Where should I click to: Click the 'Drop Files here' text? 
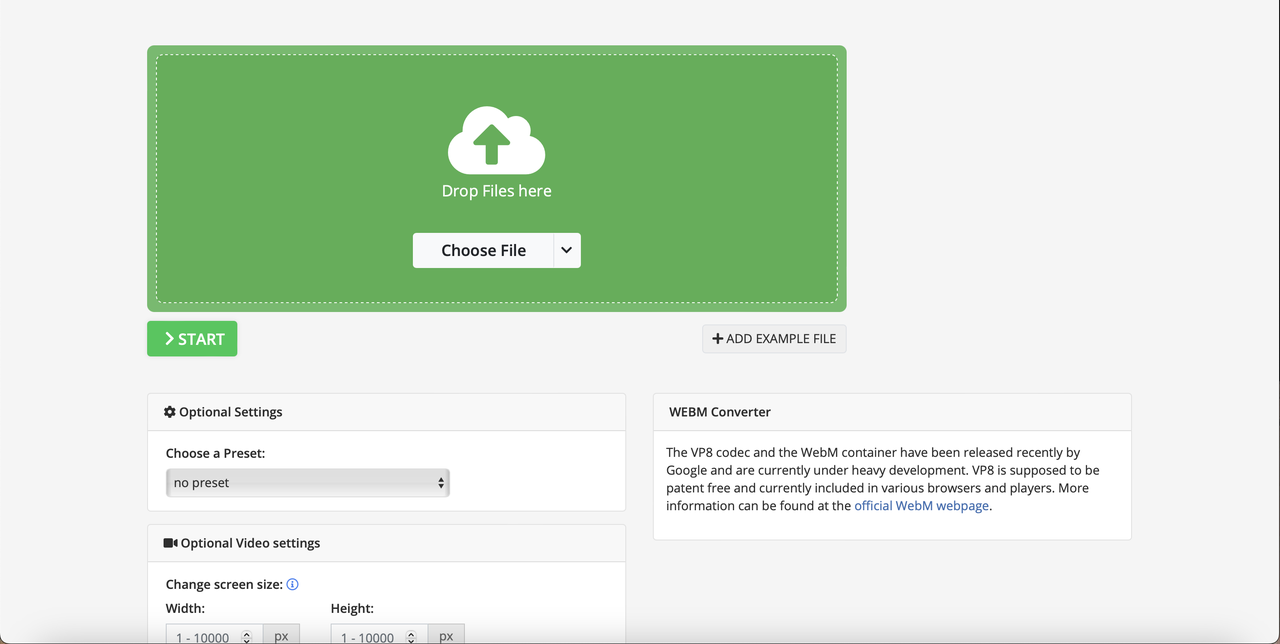click(x=497, y=191)
